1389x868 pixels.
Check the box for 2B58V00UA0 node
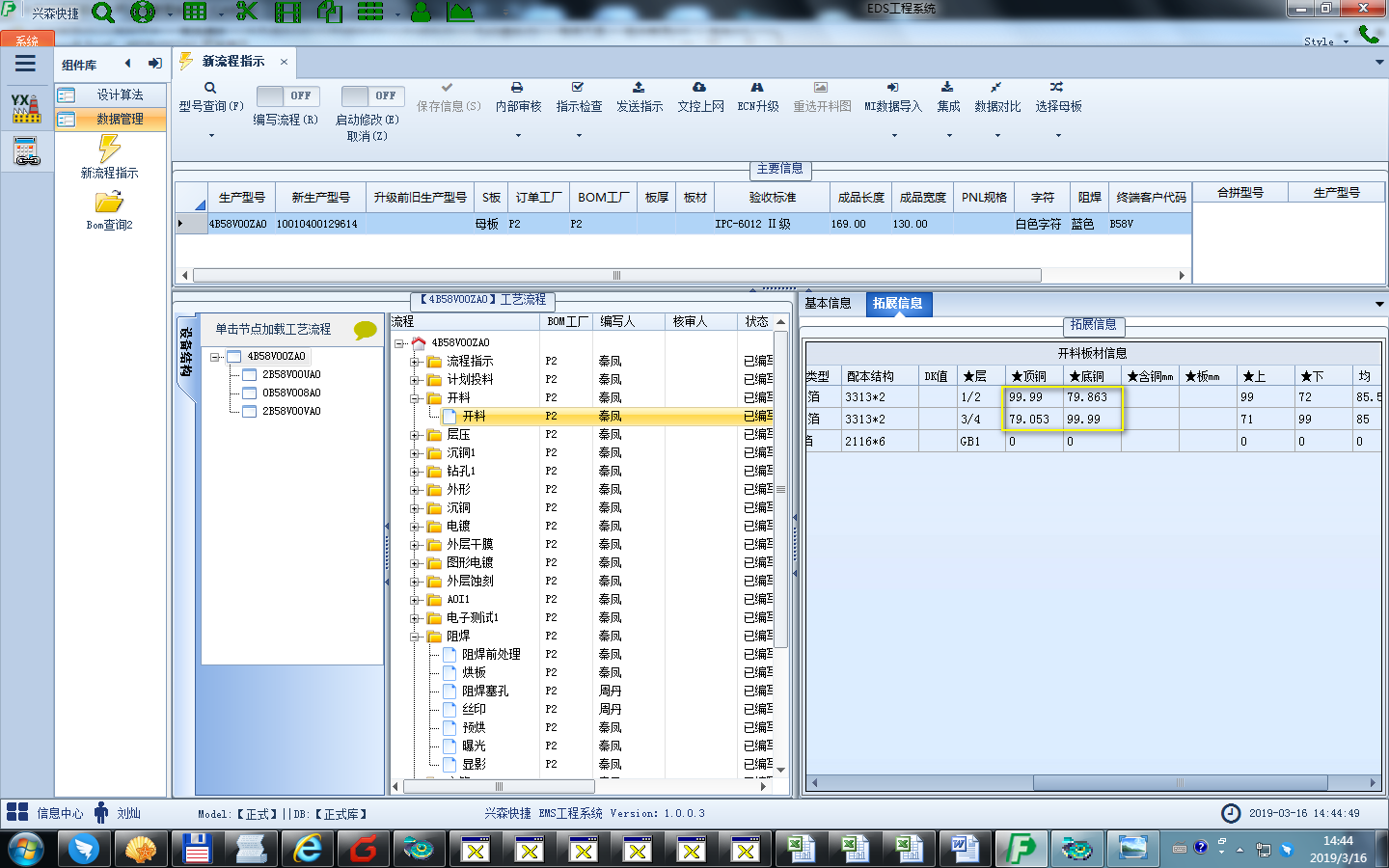pyautogui.click(x=250, y=374)
